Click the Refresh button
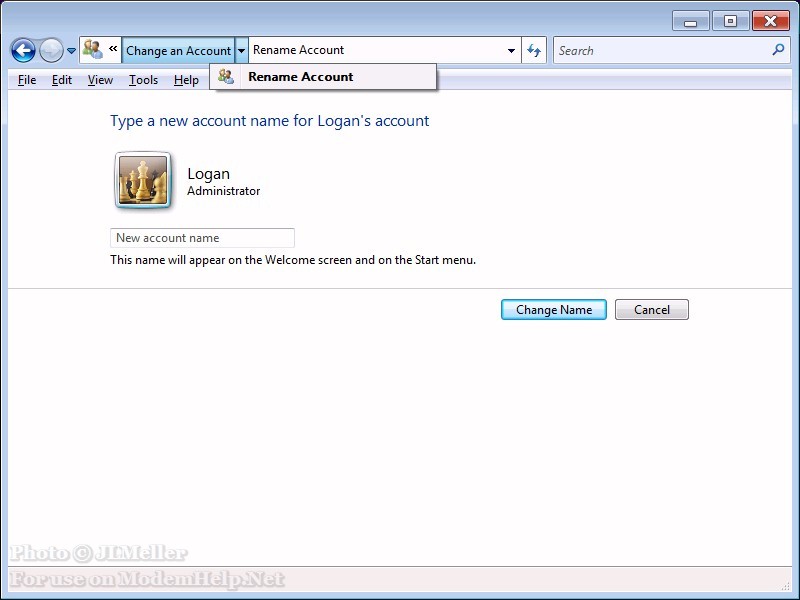 [x=534, y=51]
